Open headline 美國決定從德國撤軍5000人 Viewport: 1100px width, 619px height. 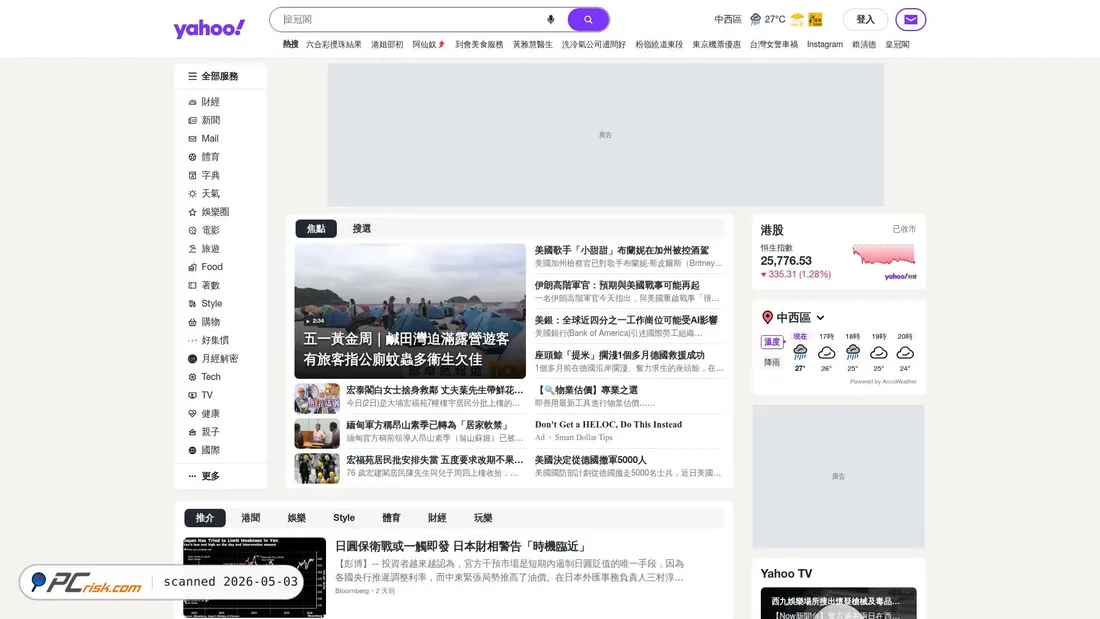coord(591,460)
